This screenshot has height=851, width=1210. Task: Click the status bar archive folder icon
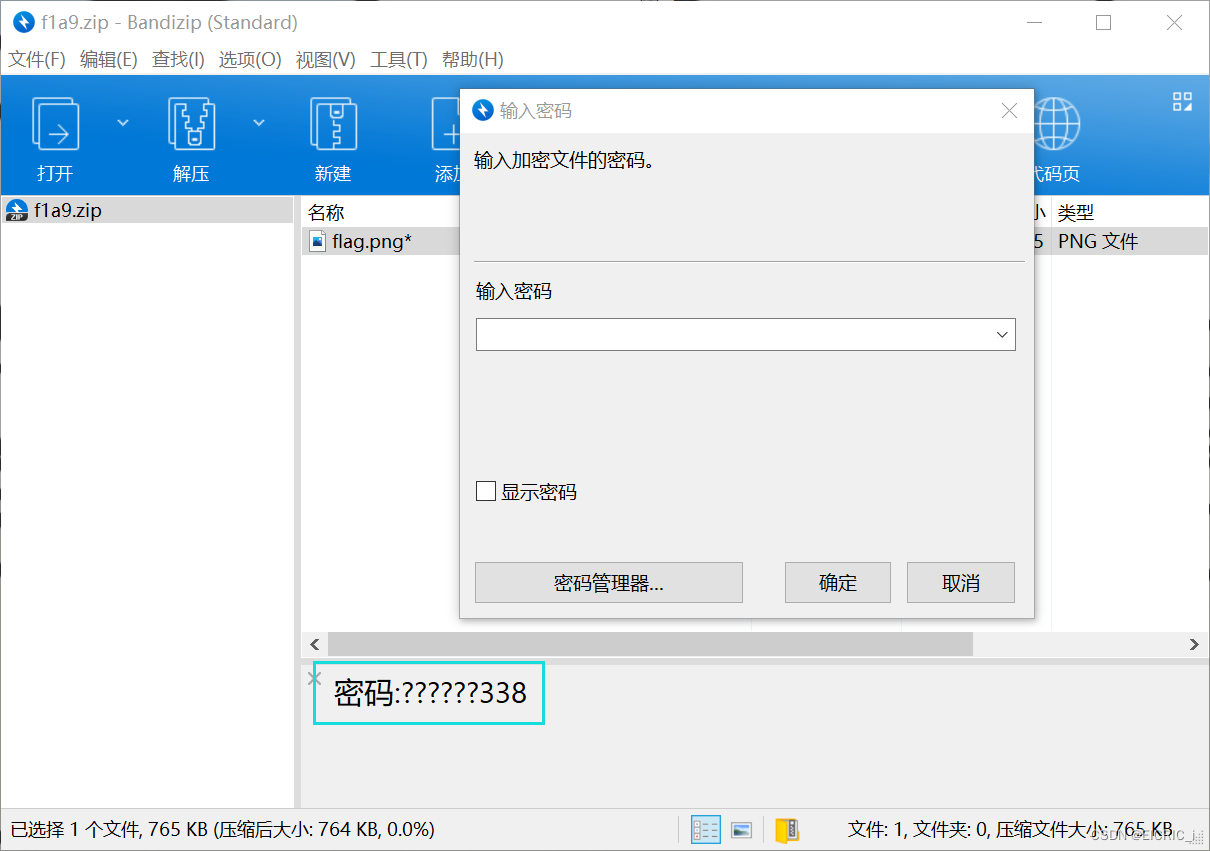pyautogui.click(x=787, y=829)
